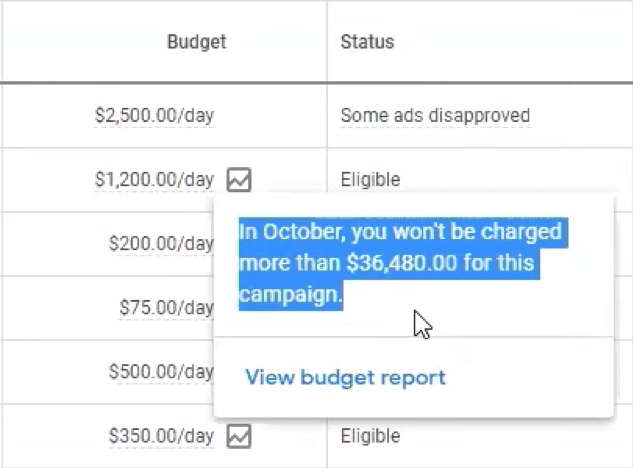Click the Eligible status in the $1,200.00/day row
Image resolution: width=633 pixels, height=468 pixels.
pos(370,180)
